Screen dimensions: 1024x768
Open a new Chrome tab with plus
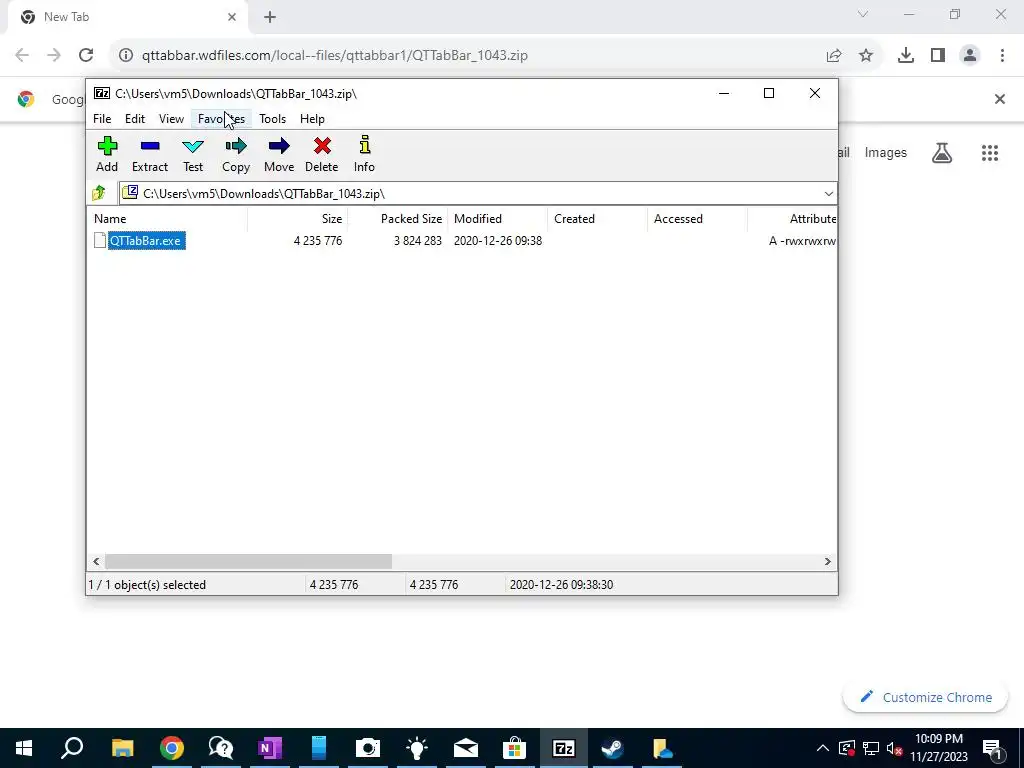[x=270, y=18]
